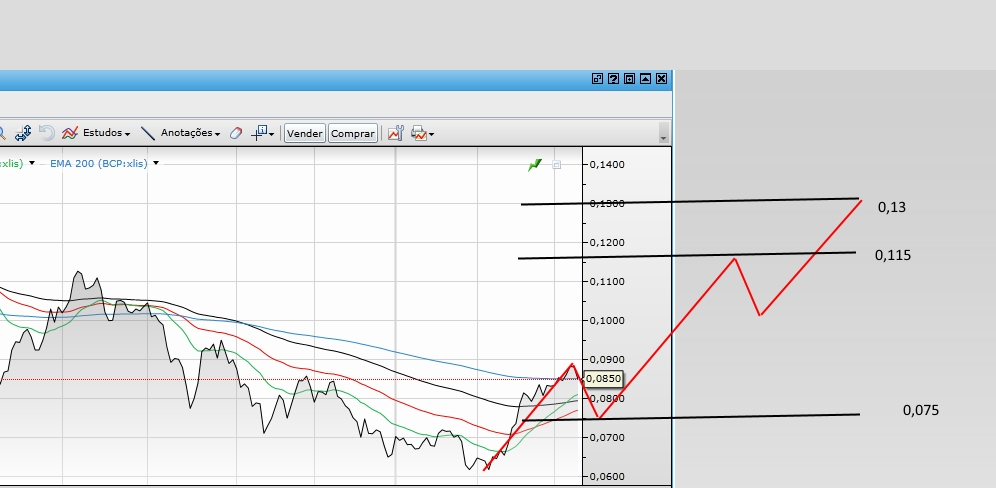Screen dimensions: 996x488
Task: Expand the EMA 200 (BCP:xlis) legend arrow
Action: 156,163
